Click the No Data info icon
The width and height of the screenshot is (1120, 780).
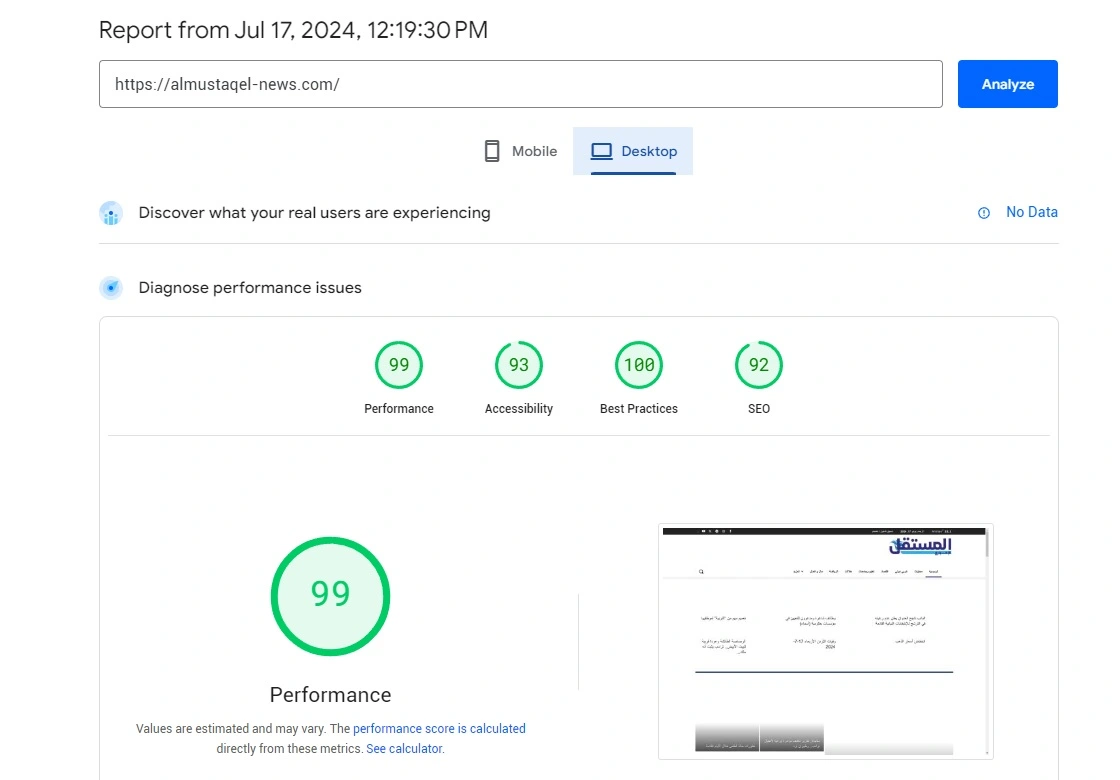tap(984, 213)
